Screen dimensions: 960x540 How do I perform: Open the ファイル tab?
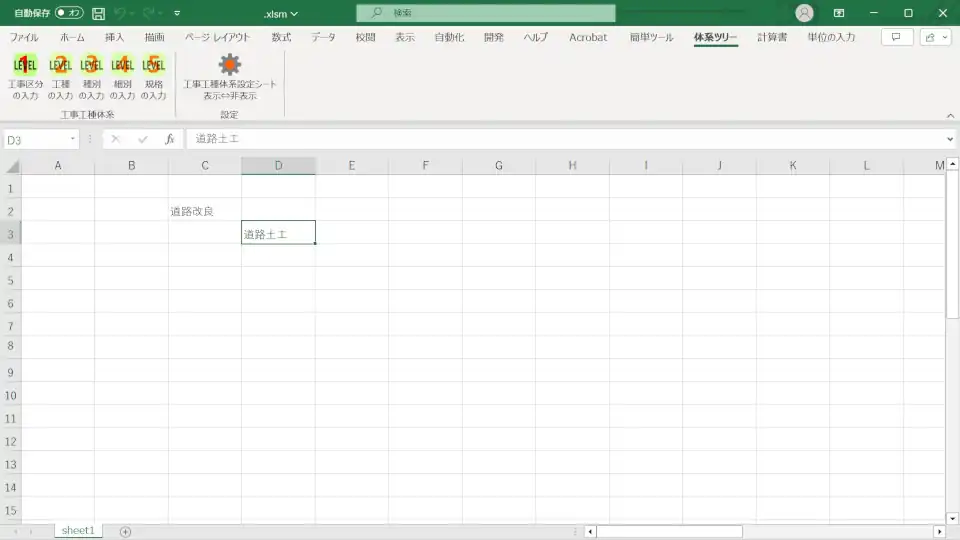pyautogui.click(x=24, y=37)
